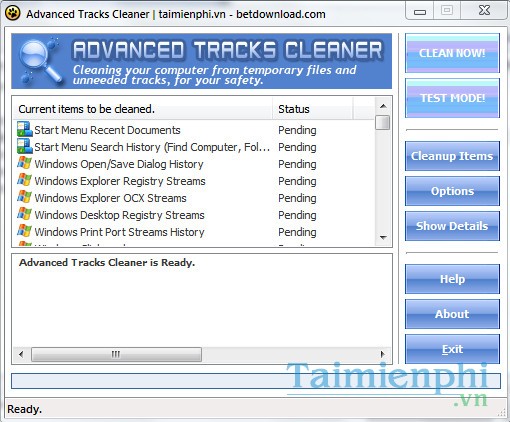Click the 'Ready.' status bar text
Screen dimensions: 510x422
pos(24,409)
